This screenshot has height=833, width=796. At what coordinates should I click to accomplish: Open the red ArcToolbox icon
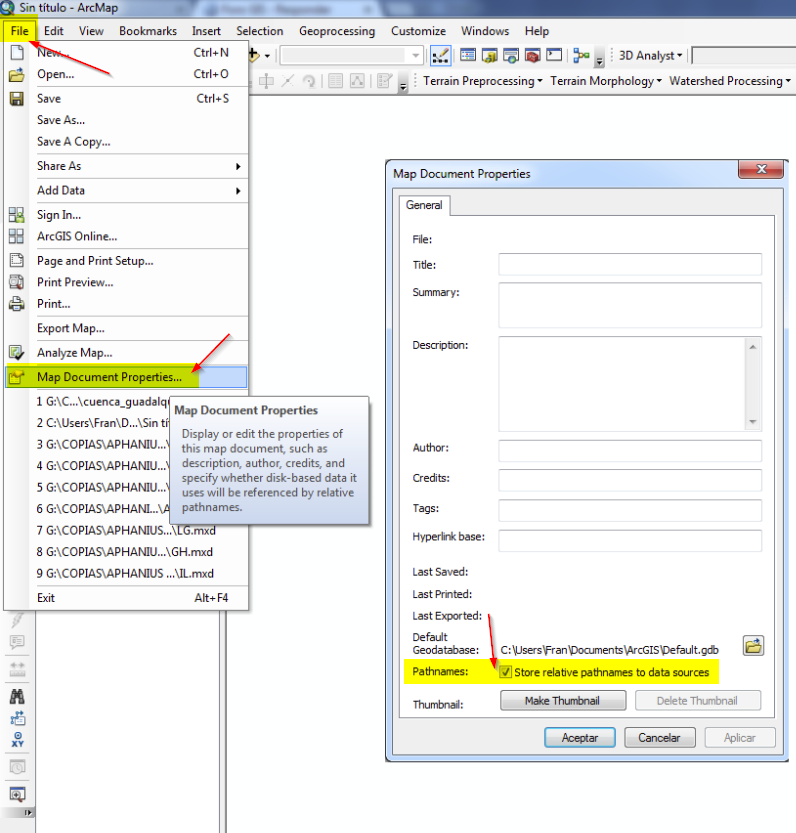(x=532, y=55)
